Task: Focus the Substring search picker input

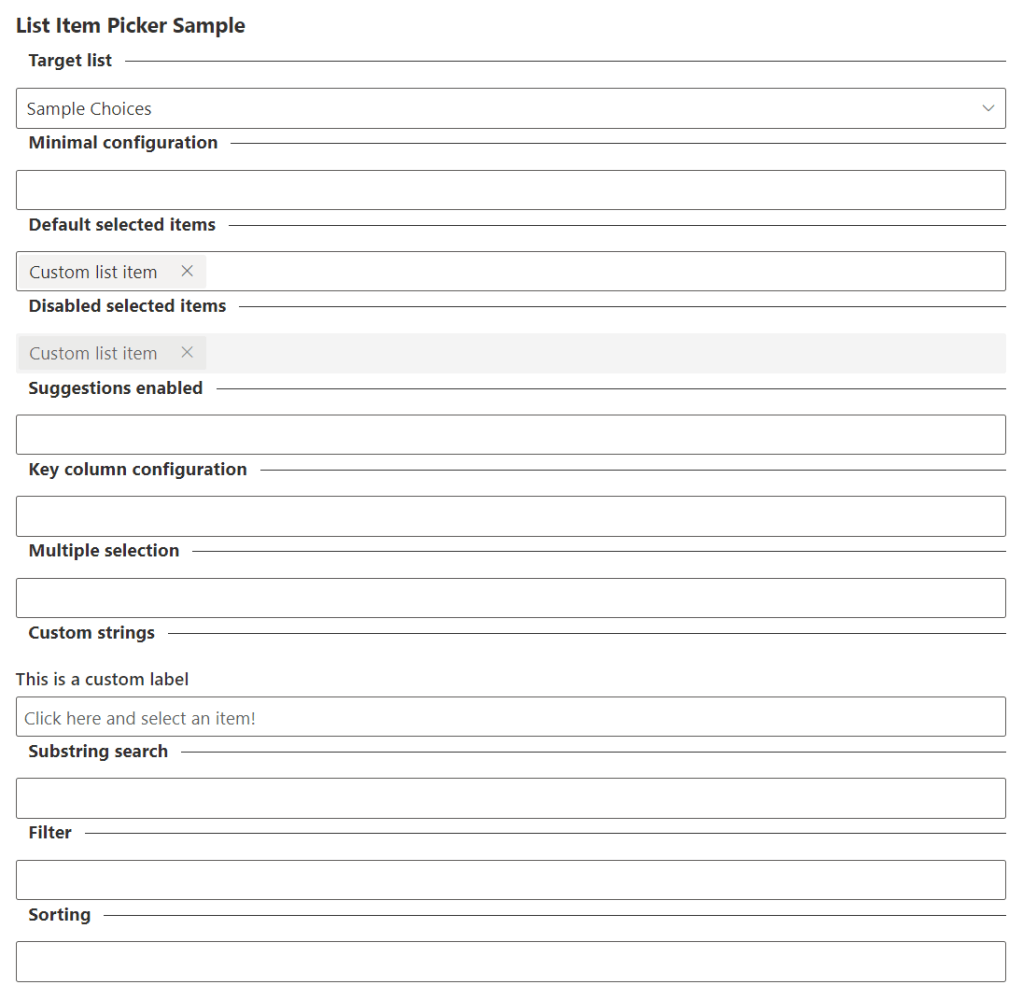Action: 510,798
